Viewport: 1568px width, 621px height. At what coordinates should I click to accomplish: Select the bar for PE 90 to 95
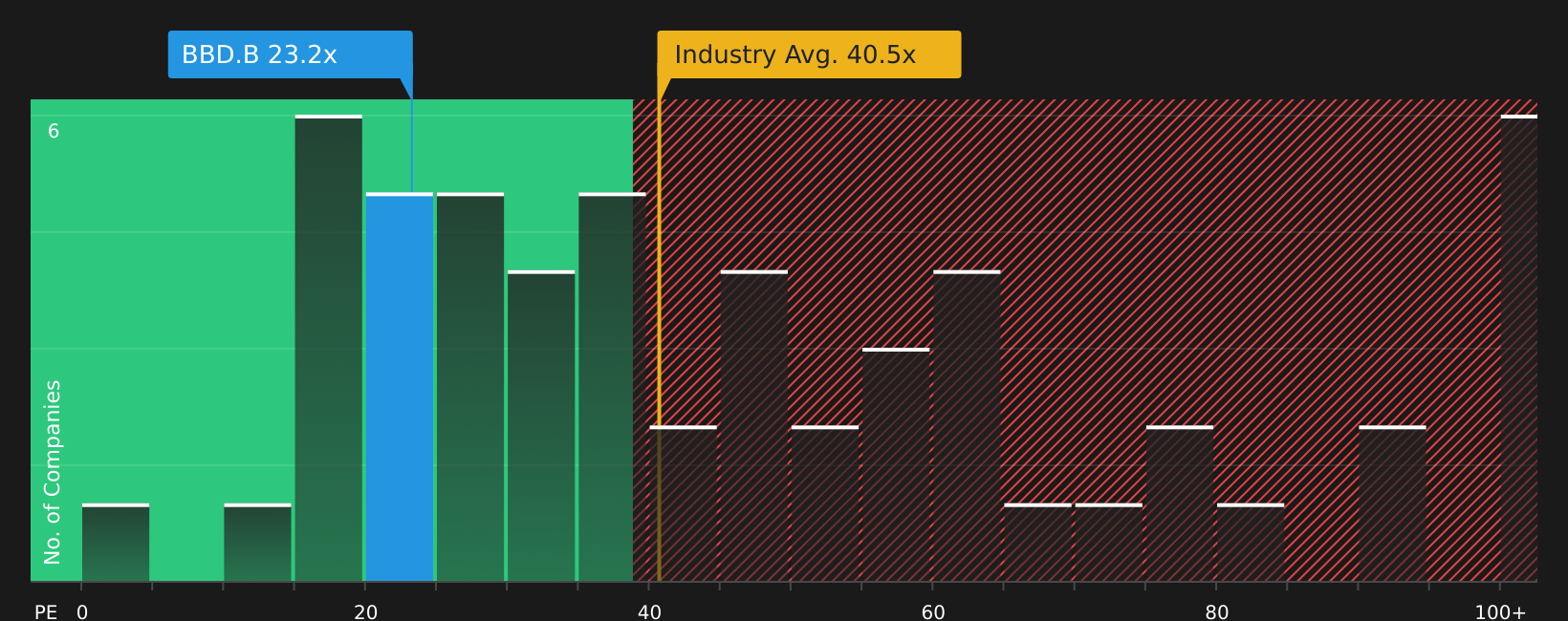(x=1392, y=503)
